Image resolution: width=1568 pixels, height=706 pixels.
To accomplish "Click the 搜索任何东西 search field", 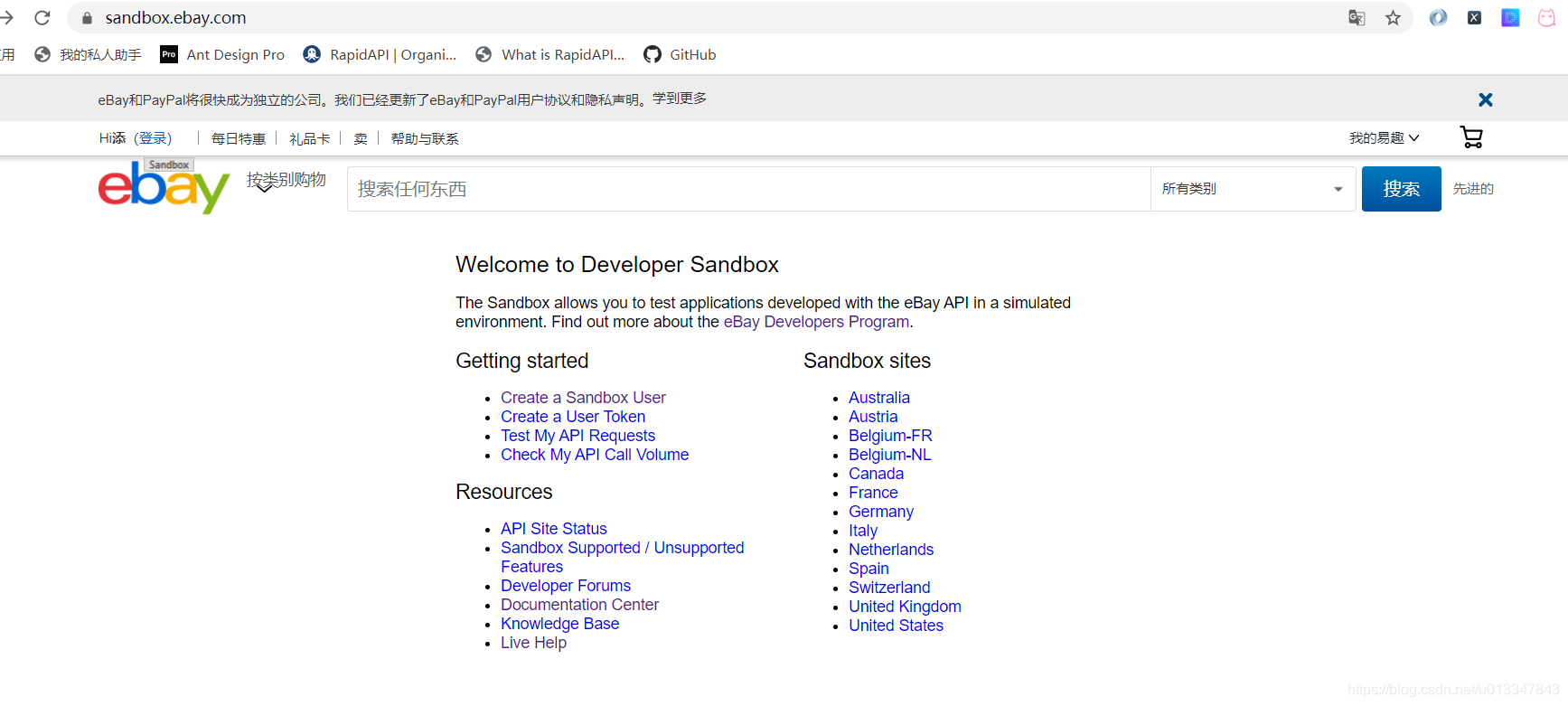I will [x=748, y=189].
